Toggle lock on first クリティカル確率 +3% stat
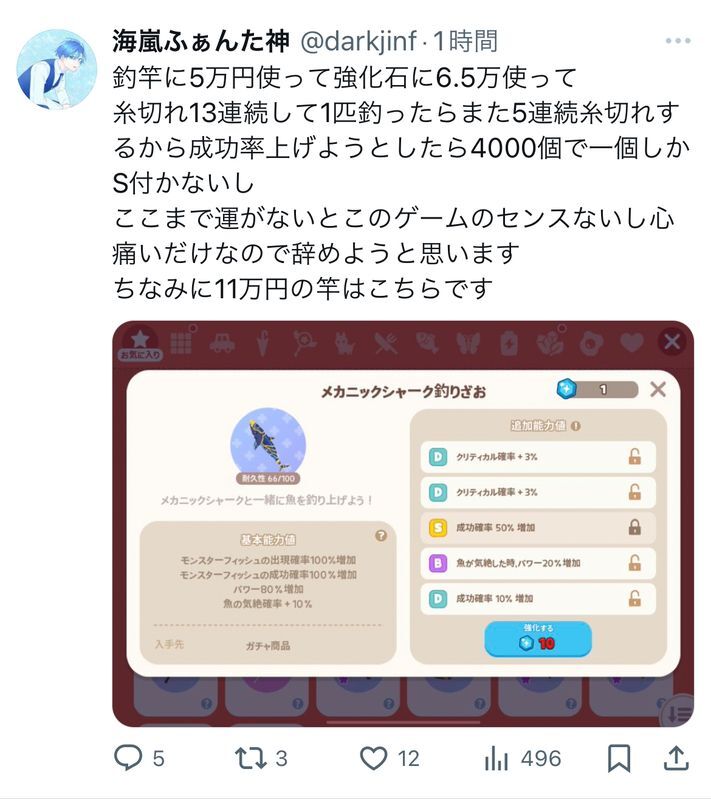The height and width of the screenshot is (800, 711). tap(634, 456)
